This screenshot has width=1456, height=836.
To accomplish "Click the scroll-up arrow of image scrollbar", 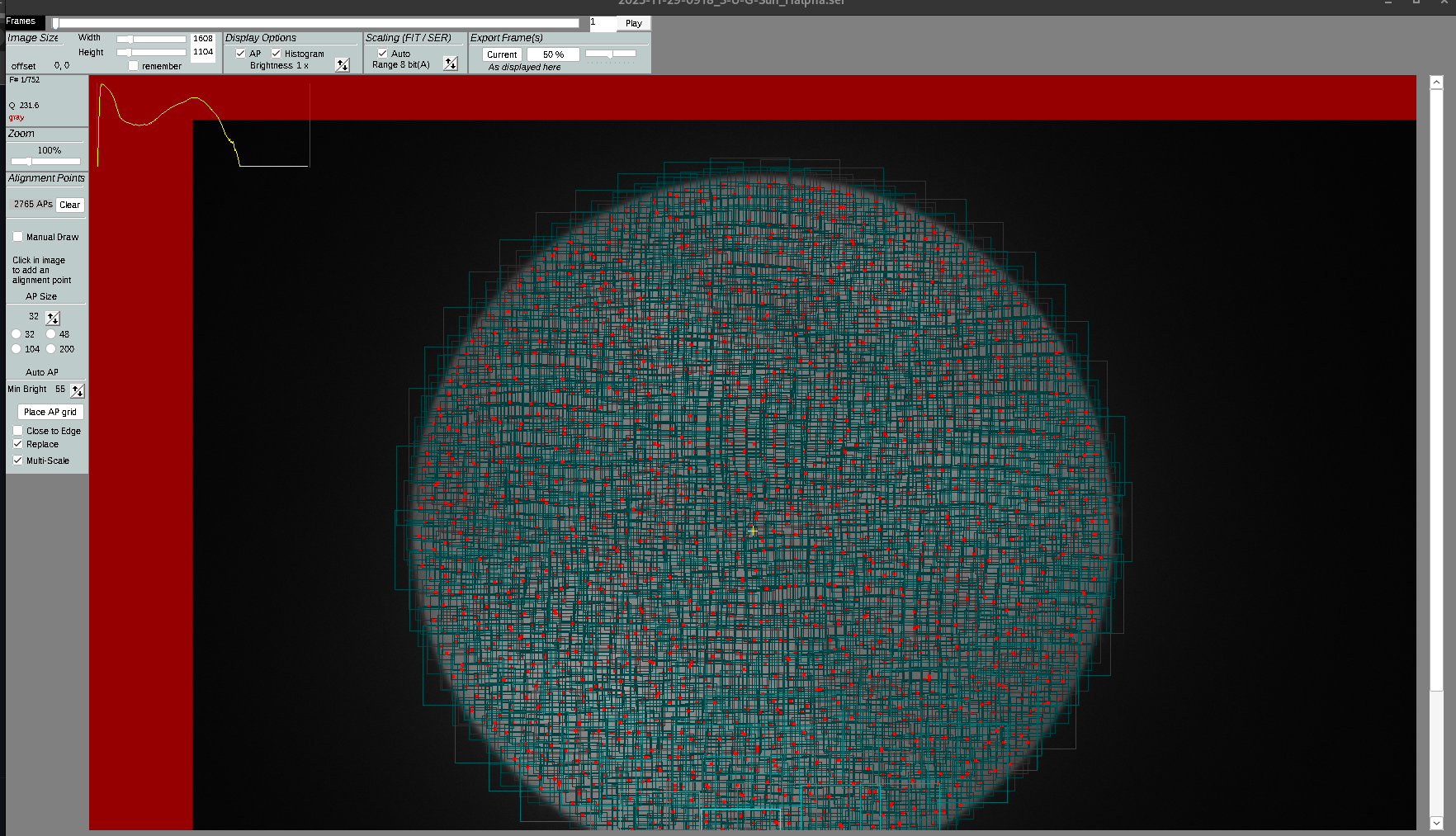I will click(x=1436, y=83).
